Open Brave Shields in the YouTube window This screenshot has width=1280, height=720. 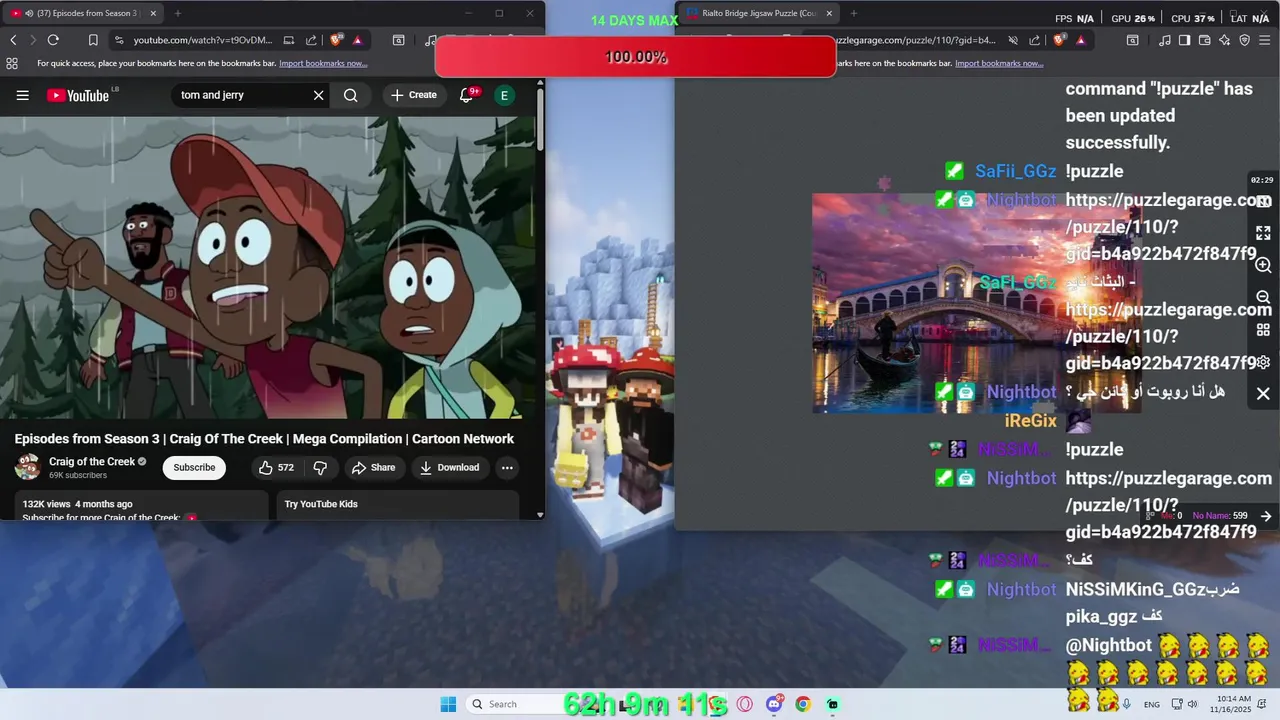[337, 40]
